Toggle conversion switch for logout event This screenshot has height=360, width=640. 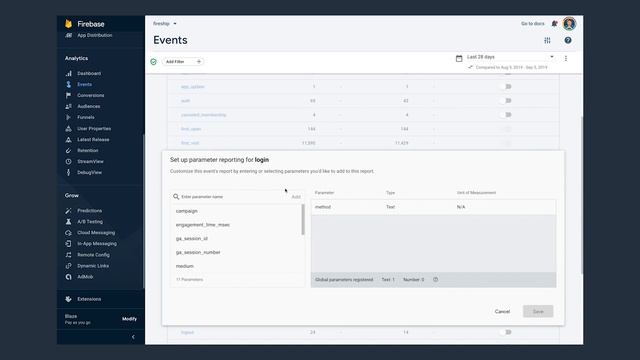pyautogui.click(x=506, y=332)
